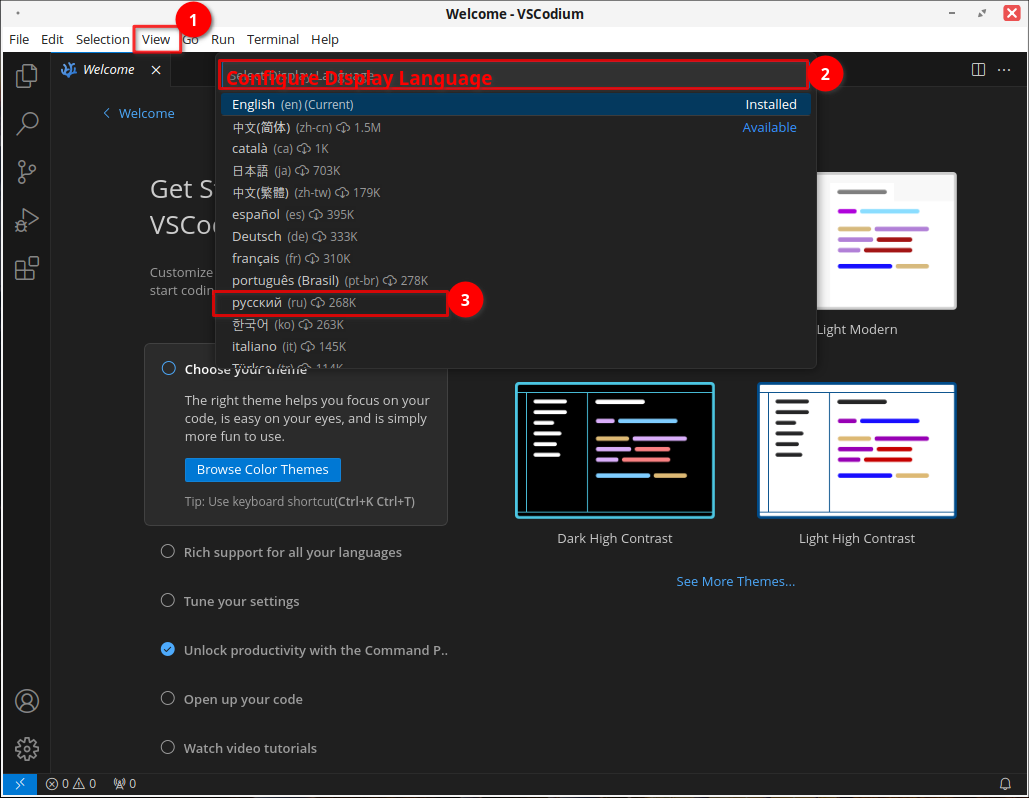The height and width of the screenshot is (798, 1029).
Task: Click the Browse Color Themes button
Action: [x=262, y=470]
